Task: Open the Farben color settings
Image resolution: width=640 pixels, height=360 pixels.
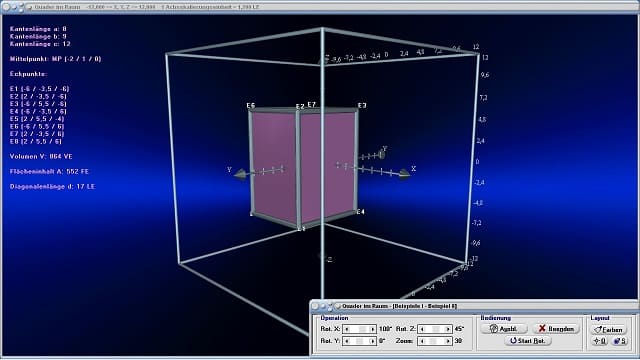Action: [x=608, y=329]
